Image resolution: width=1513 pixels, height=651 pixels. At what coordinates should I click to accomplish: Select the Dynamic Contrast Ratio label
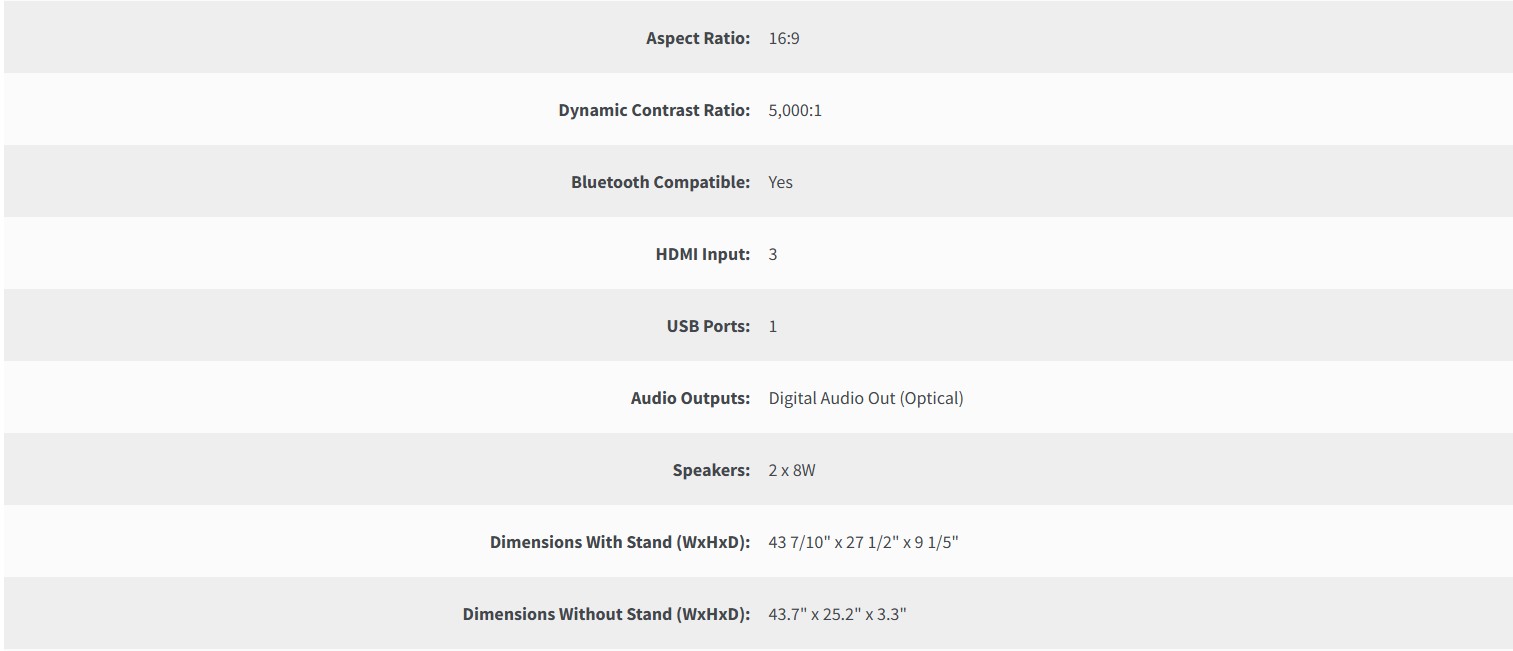click(x=653, y=110)
